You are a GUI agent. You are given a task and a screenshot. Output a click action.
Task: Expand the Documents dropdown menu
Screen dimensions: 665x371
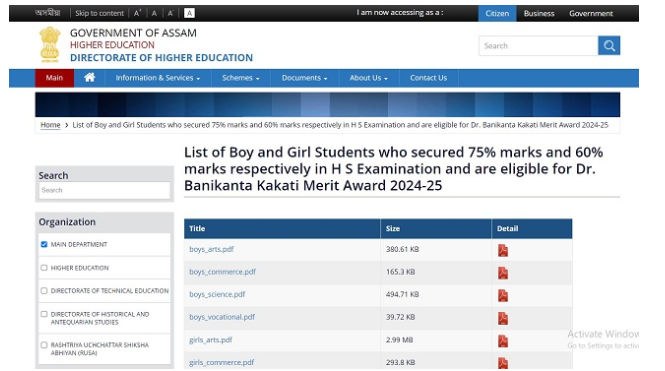pos(305,78)
